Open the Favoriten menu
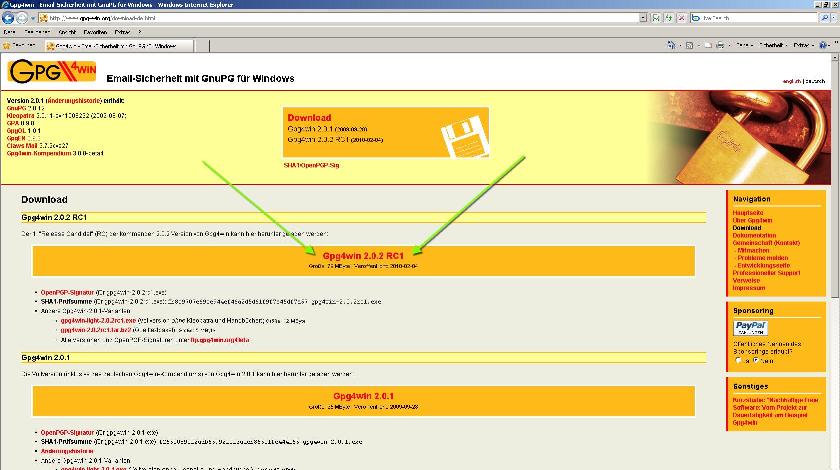 click(95, 32)
